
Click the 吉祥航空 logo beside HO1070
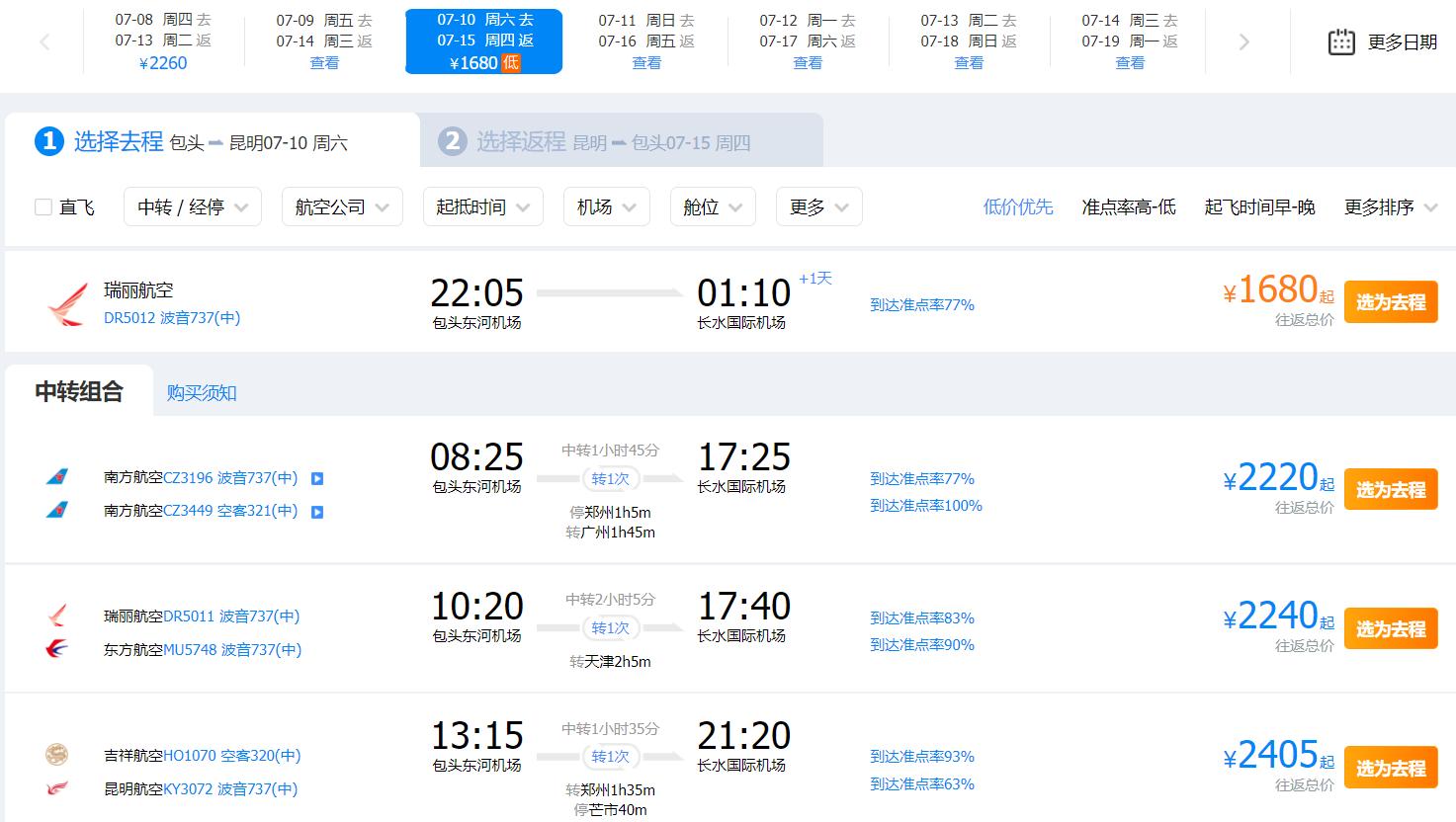56,754
